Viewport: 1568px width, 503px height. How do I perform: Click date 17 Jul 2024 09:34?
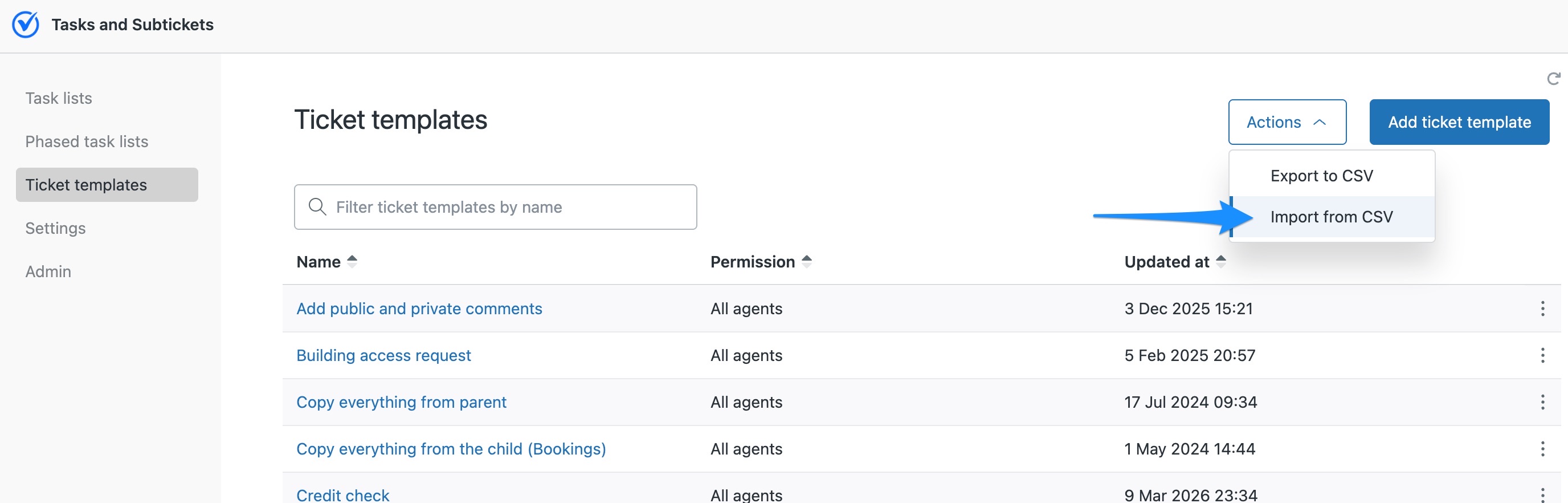pos(1191,402)
